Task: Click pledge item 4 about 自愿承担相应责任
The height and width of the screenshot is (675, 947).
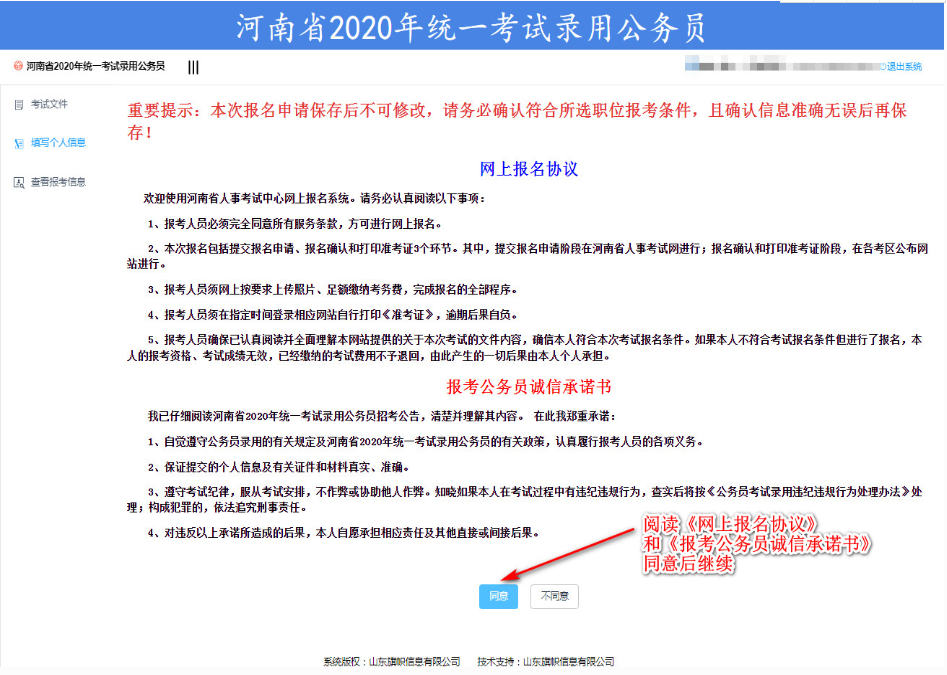Action: pos(344,533)
